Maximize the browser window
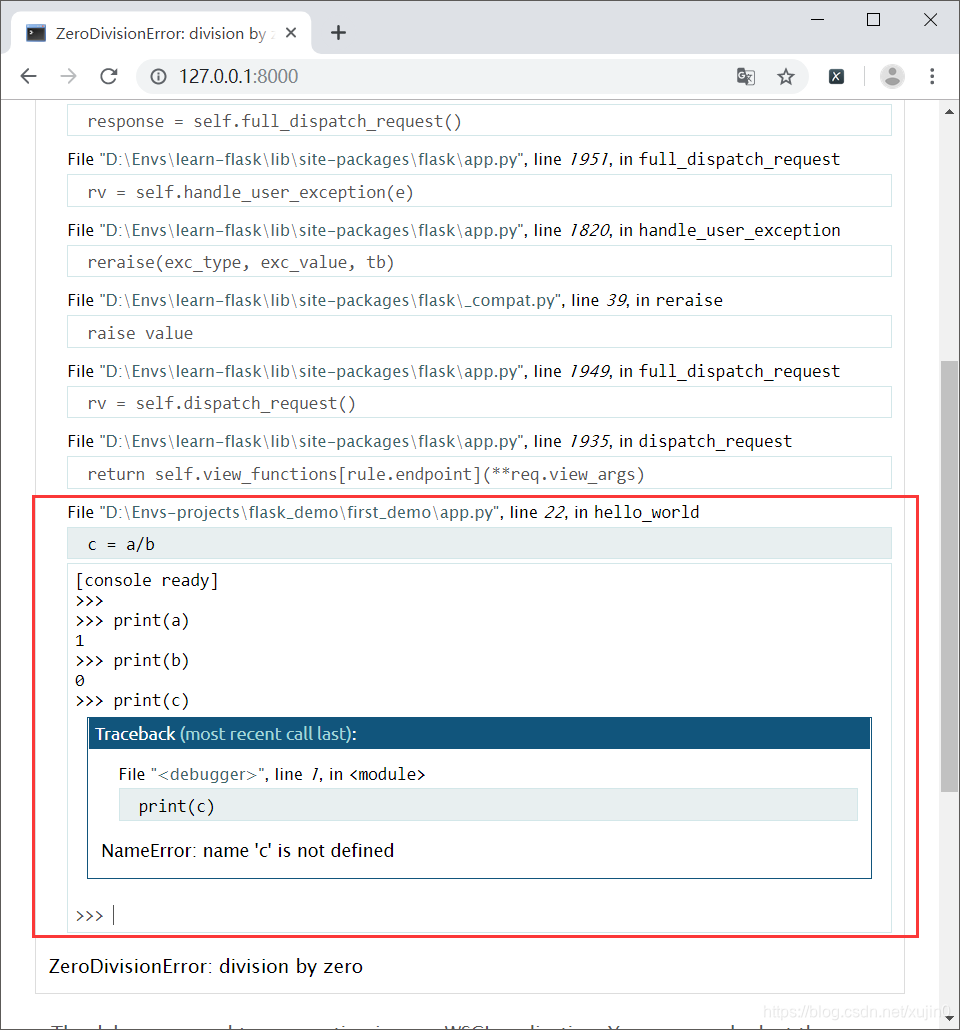Screen dimensions: 960x1030 click(x=873, y=20)
